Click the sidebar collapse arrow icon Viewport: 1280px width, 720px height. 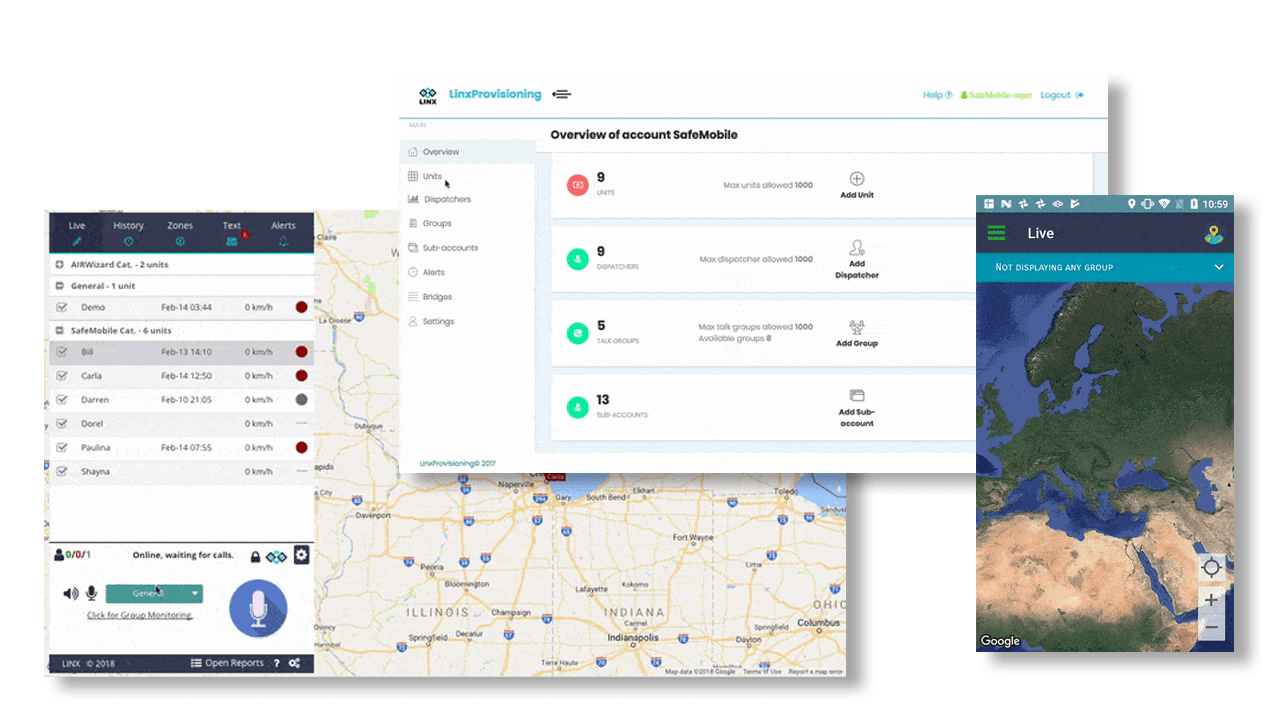[x=561, y=94]
